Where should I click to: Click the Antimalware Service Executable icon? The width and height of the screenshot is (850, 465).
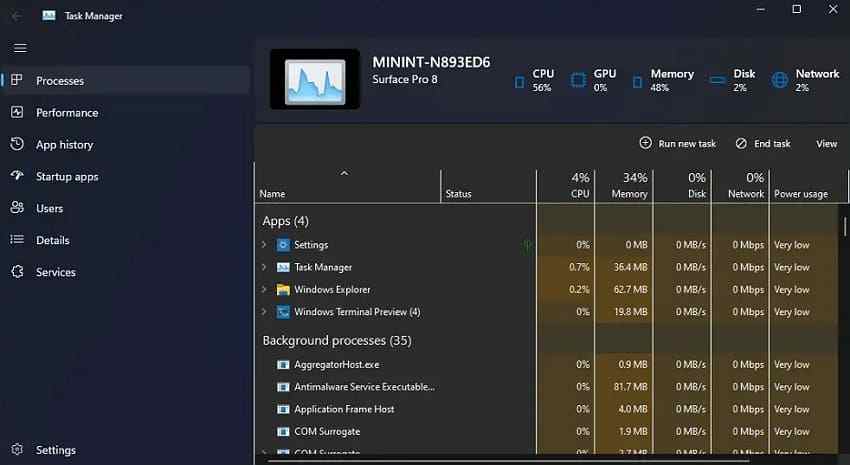click(283, 387)
